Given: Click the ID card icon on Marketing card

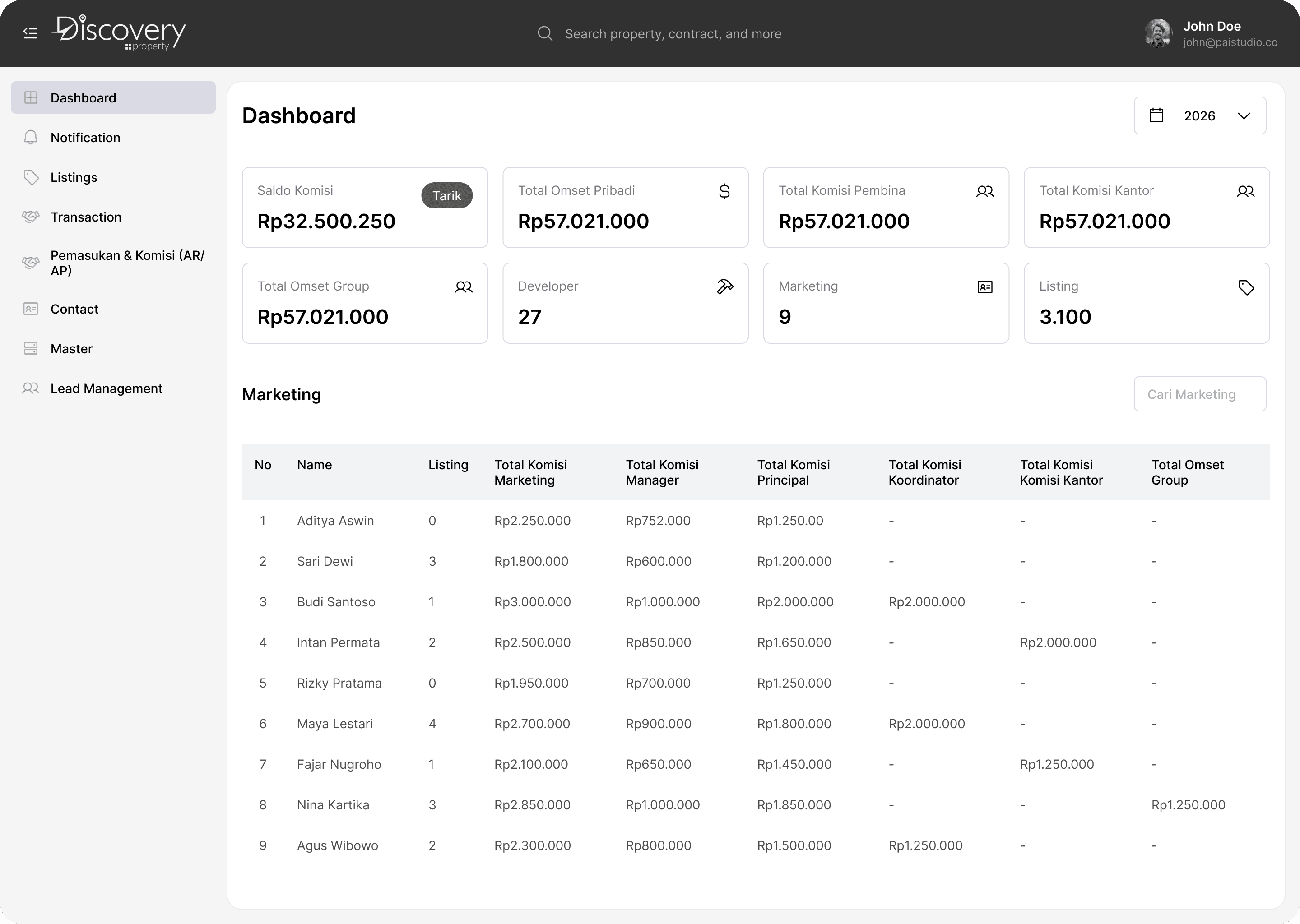Looking at the screenshot, I should (x=984, y=287).
